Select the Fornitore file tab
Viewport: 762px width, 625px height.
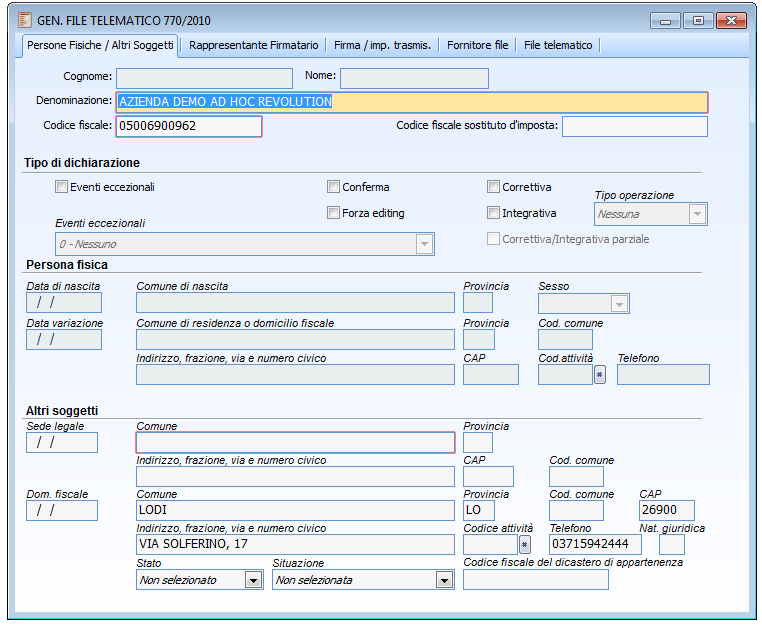click(x=478, y=45)
